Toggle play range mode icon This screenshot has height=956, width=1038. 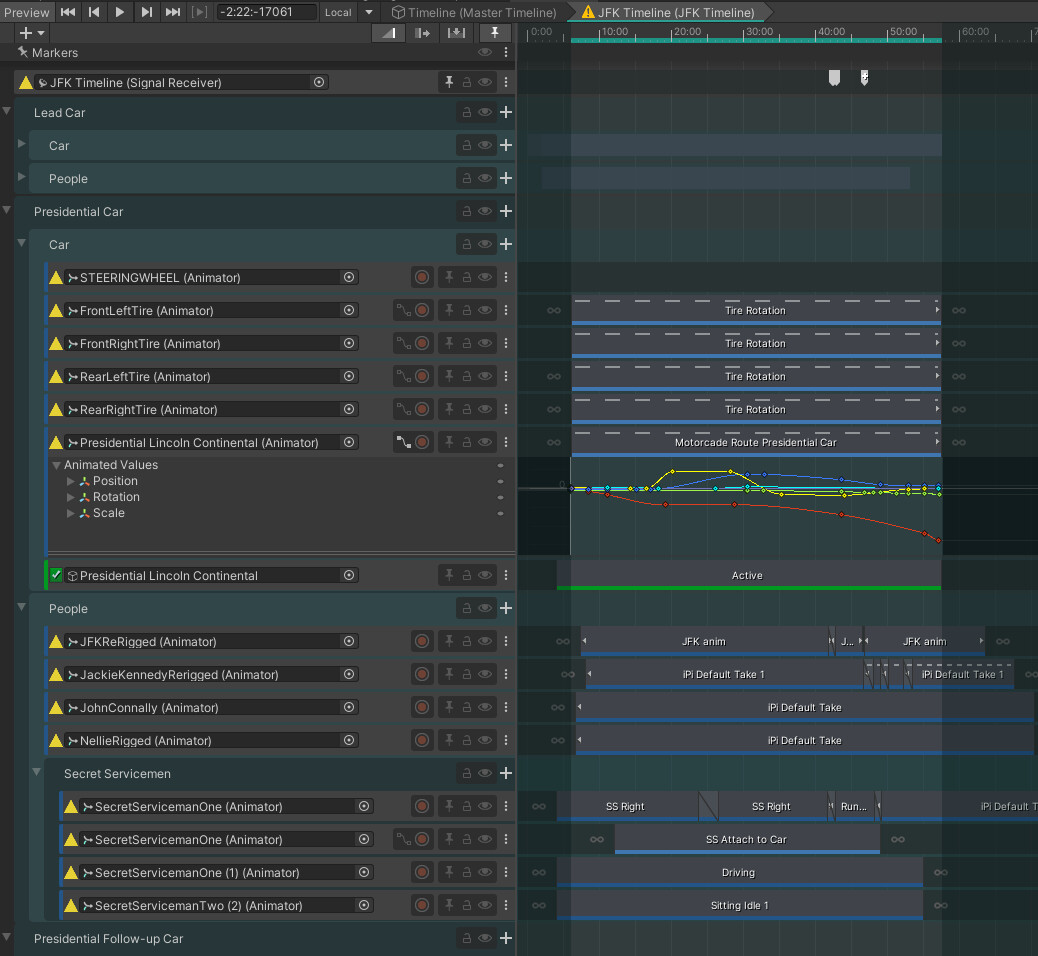(x=199, y=12)
